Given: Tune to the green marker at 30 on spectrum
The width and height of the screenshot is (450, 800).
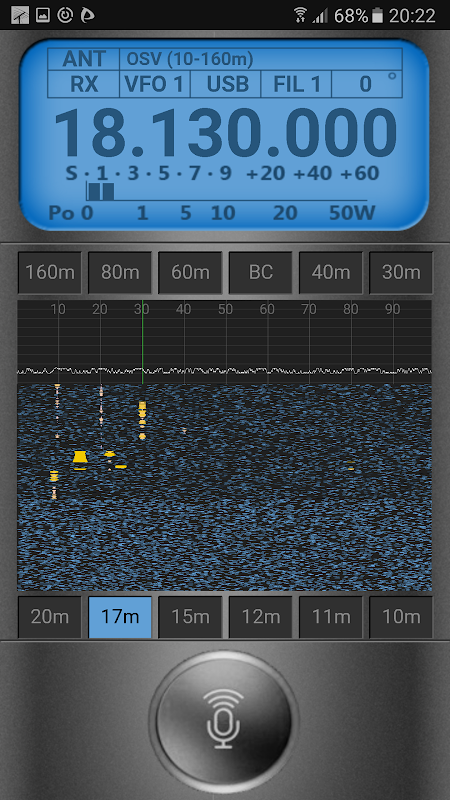Looking at the screenshot, I should pyautogui.click(x=142, y=342).
